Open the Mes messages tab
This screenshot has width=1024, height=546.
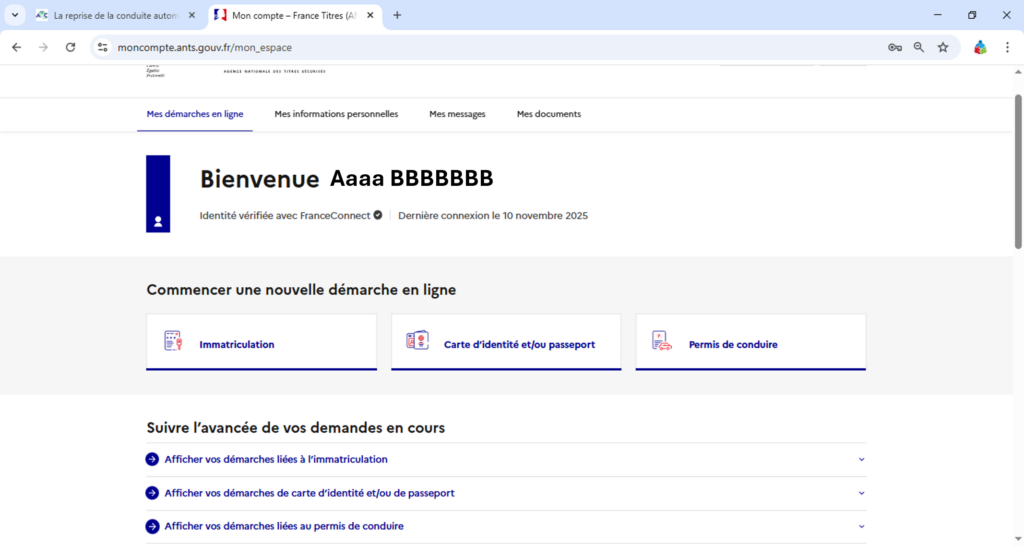click(x=457, y=114)
